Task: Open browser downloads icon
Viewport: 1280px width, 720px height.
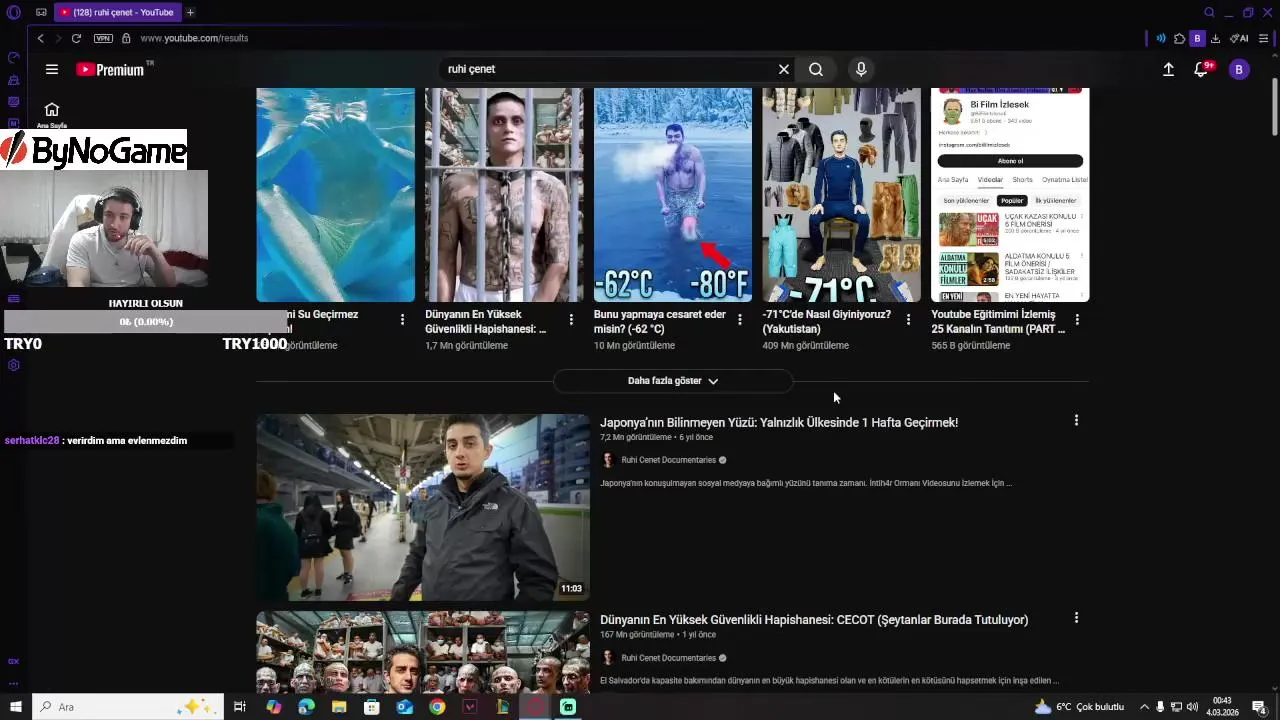Action: [1215, 38]
